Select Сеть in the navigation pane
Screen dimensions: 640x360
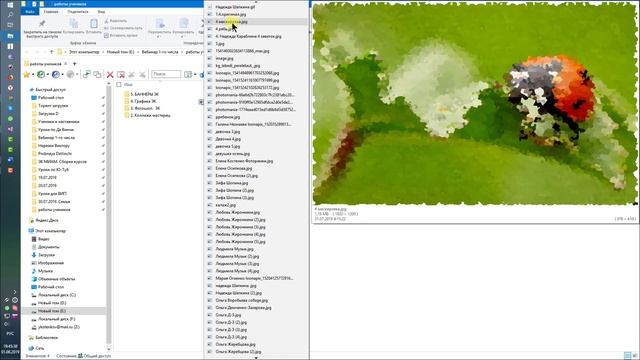tap(40, 349)
